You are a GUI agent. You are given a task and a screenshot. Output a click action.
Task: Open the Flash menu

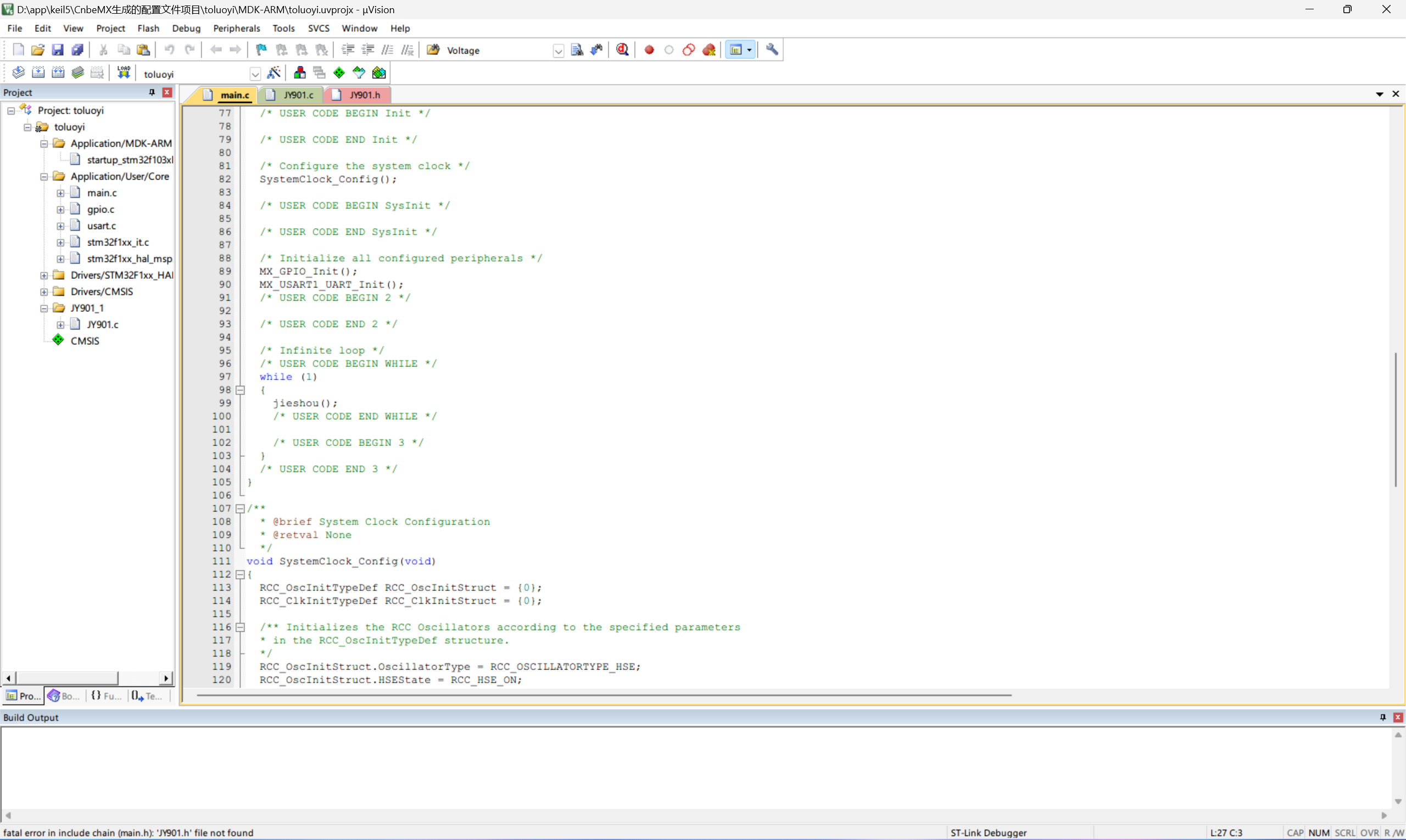pyautogui.click(x=148, y=29)
